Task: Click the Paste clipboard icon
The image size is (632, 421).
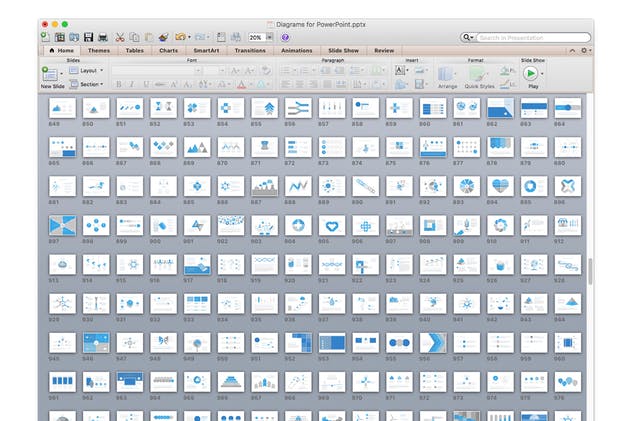Action: coord(149,37)
